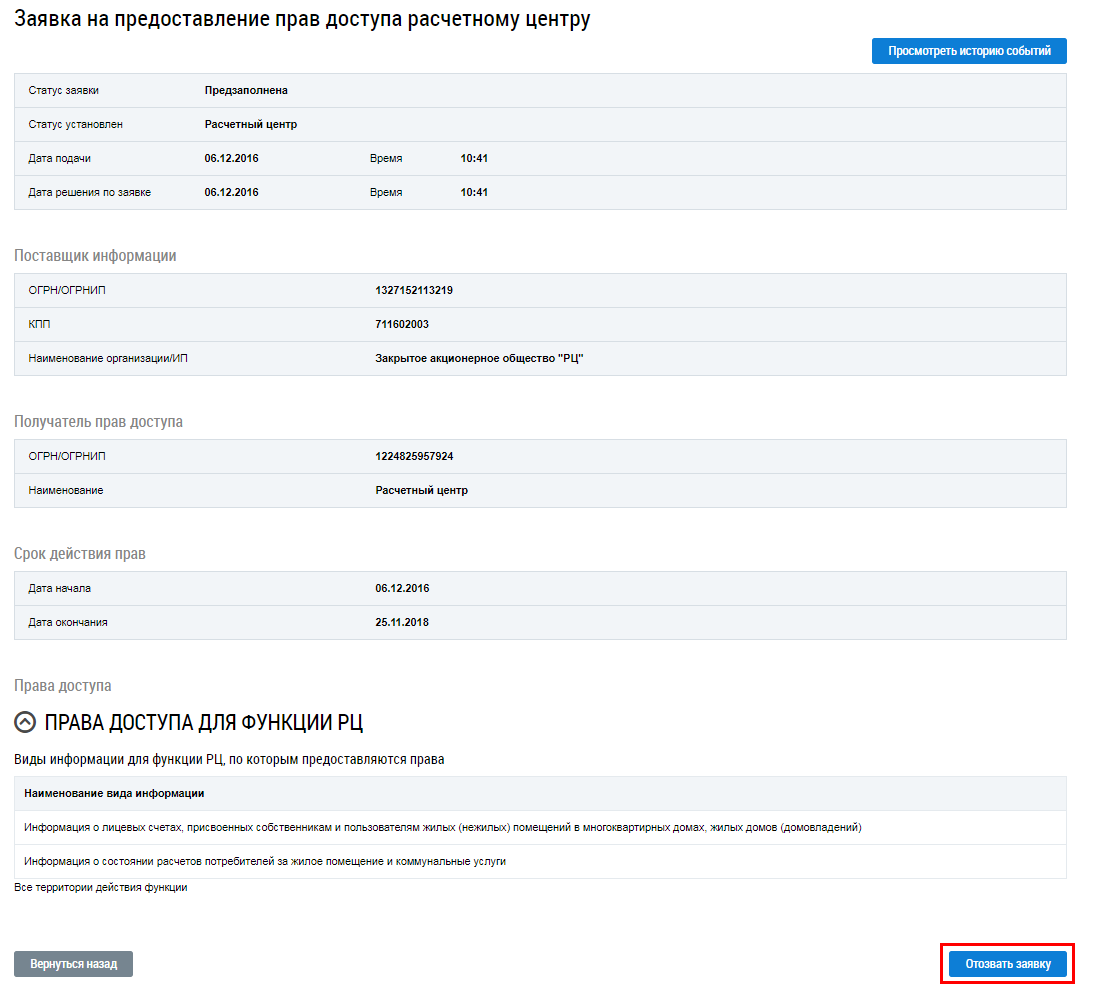The width and height of the screenshot is (1096, 986).
Task: Click the Наименование вида информации column header
Action: point(114,793)
